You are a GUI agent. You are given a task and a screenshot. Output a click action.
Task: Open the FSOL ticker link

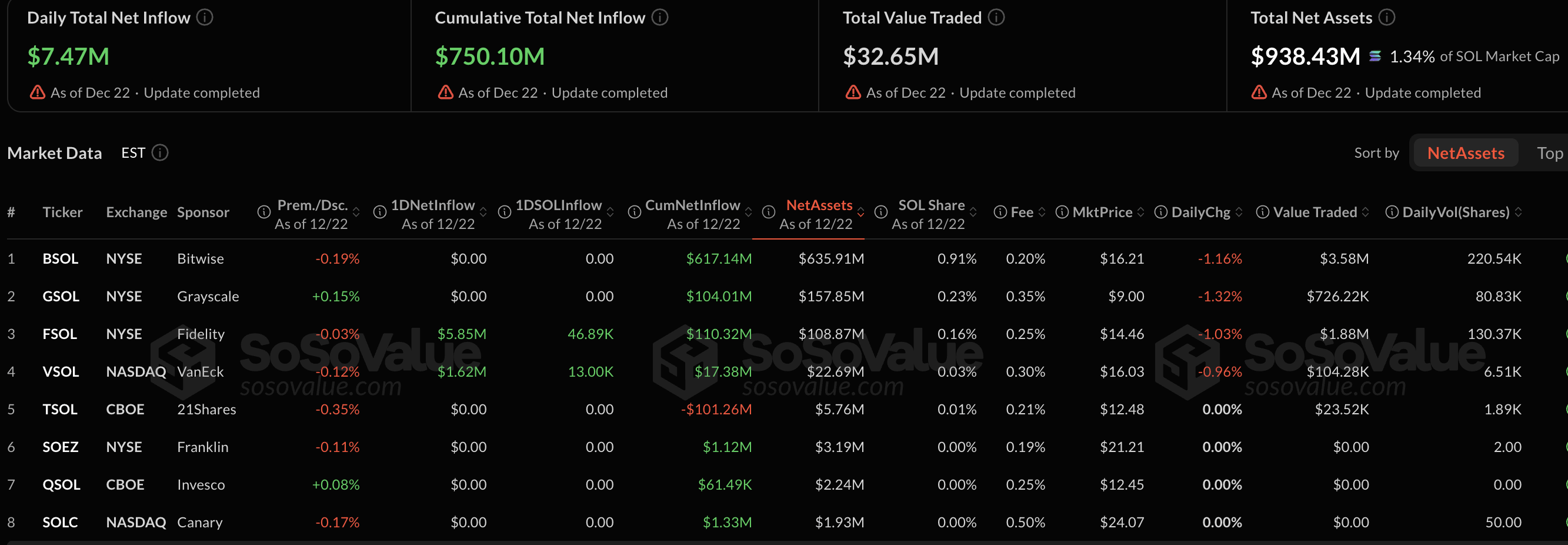tap(59, 334)
